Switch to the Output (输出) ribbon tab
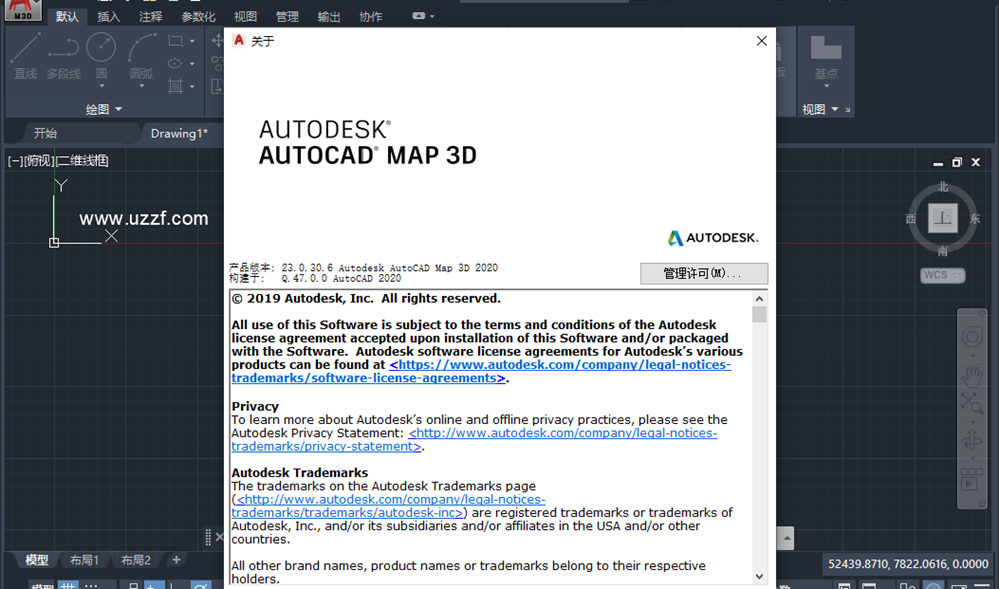The width and height of the screenshot is (999, 589). click(329, 17)
